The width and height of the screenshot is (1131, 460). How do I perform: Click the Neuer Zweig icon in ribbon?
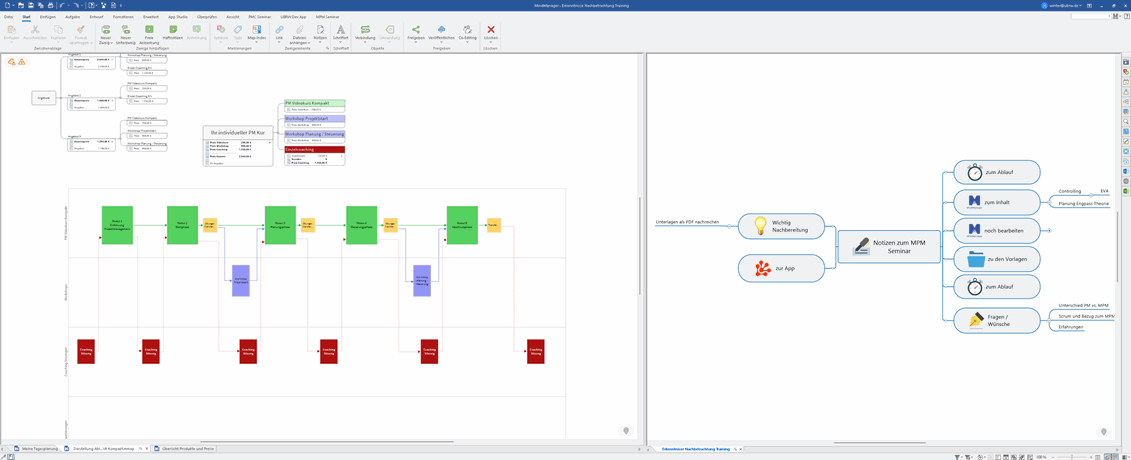tap(105, 33)
